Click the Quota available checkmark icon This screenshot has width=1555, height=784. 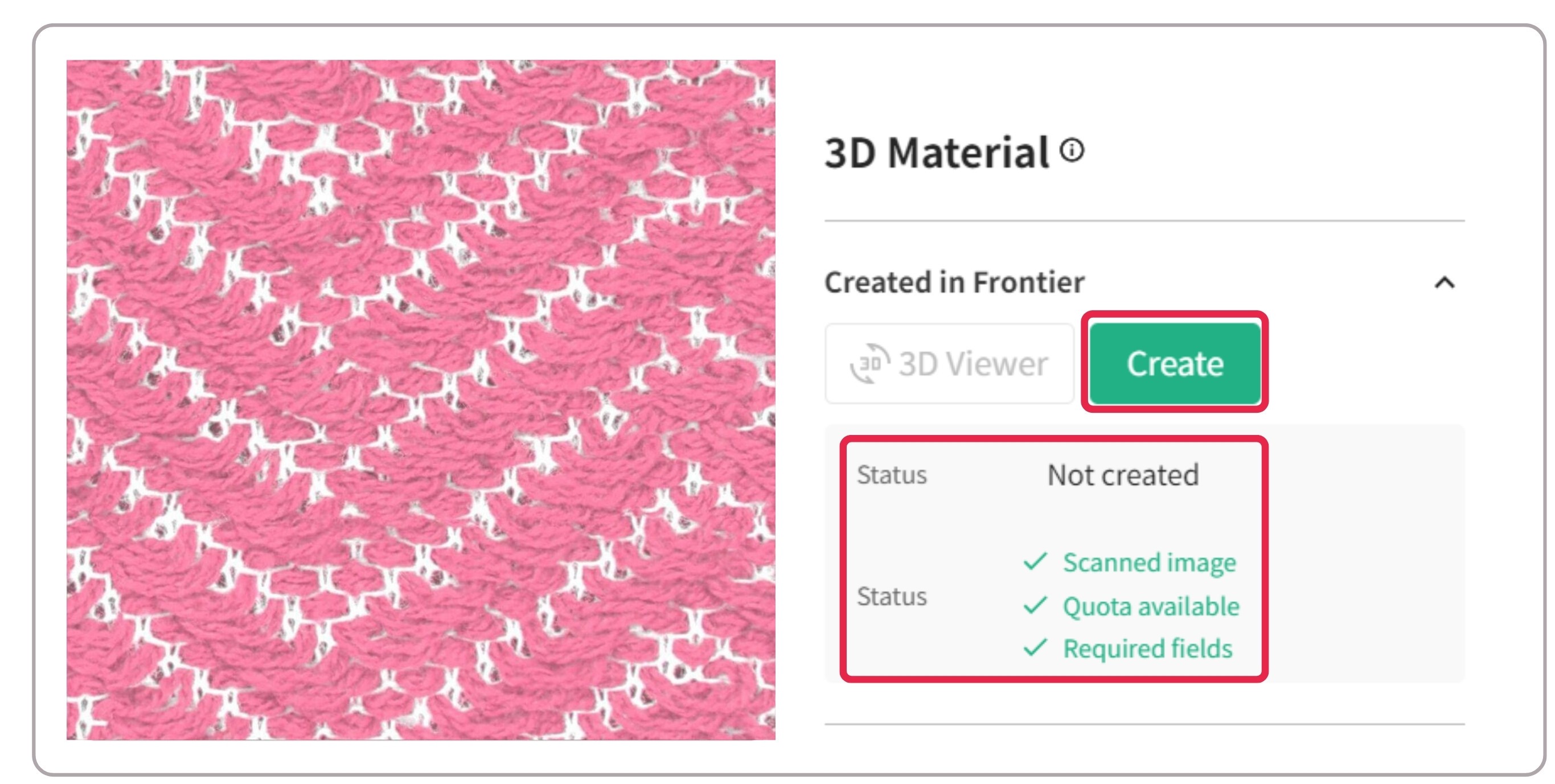click(x=1035, y=605)
